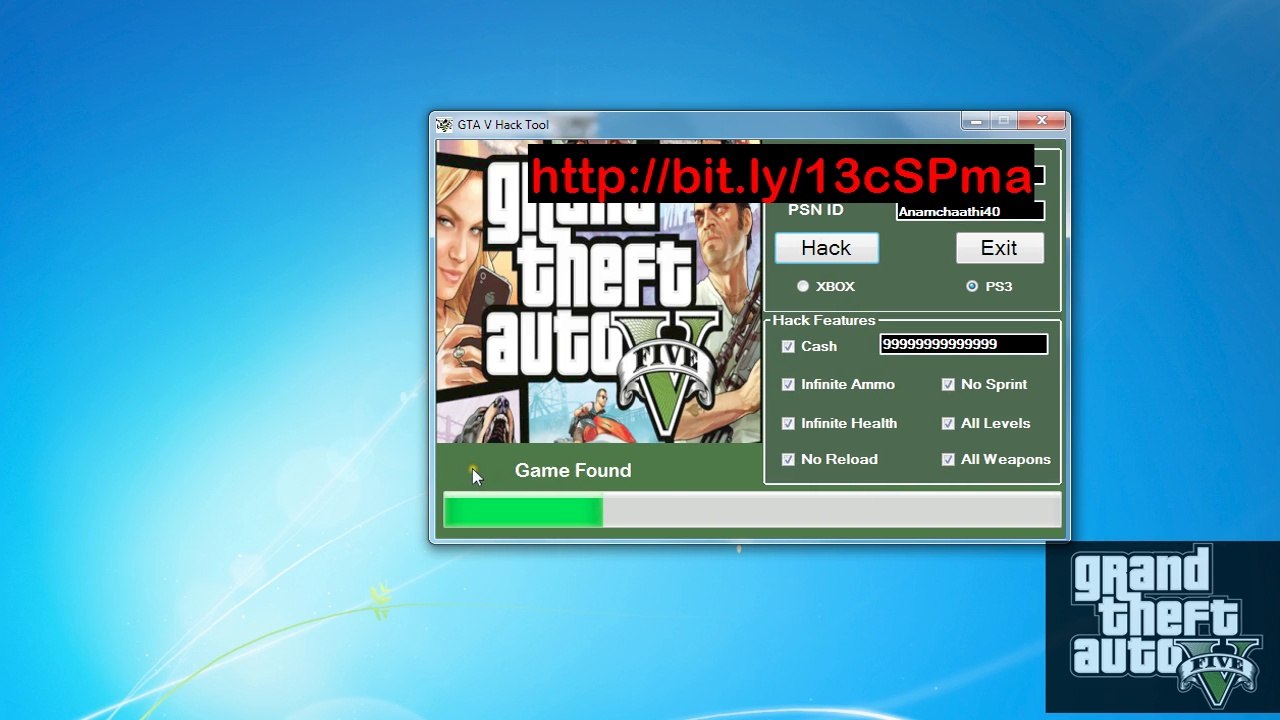Select the XBOX radio option

point(803,286)
